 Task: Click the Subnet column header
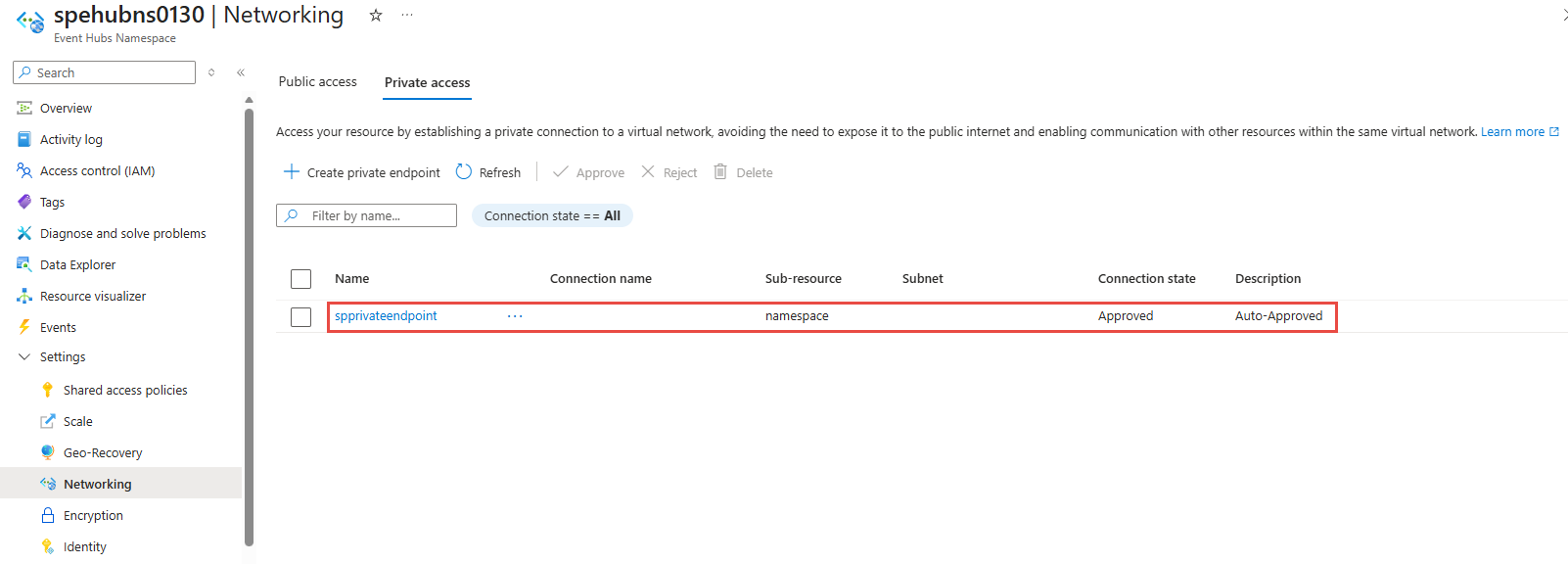[923, 278]
